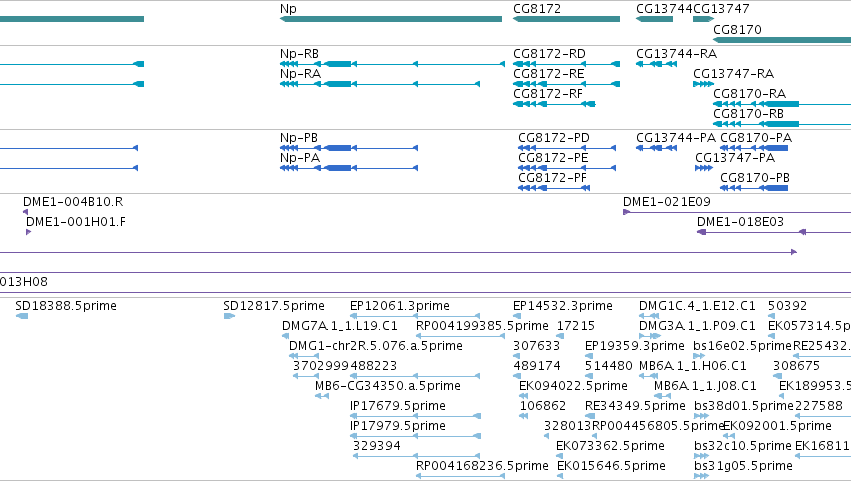Viewport: 851px width, 481px height.
Task: Select the EP14532.3prime EST label
Action: tap(562, 306)
